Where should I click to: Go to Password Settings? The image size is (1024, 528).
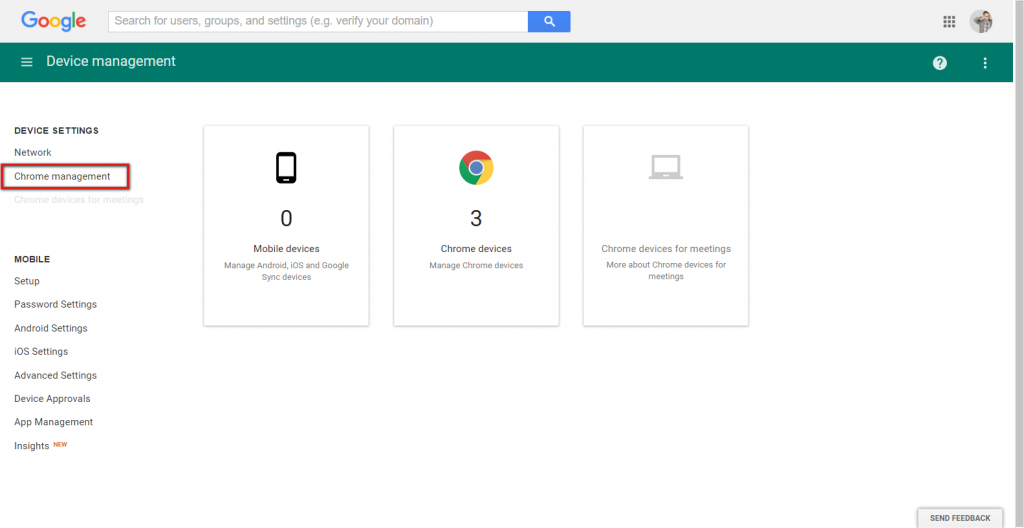(56, 305)
